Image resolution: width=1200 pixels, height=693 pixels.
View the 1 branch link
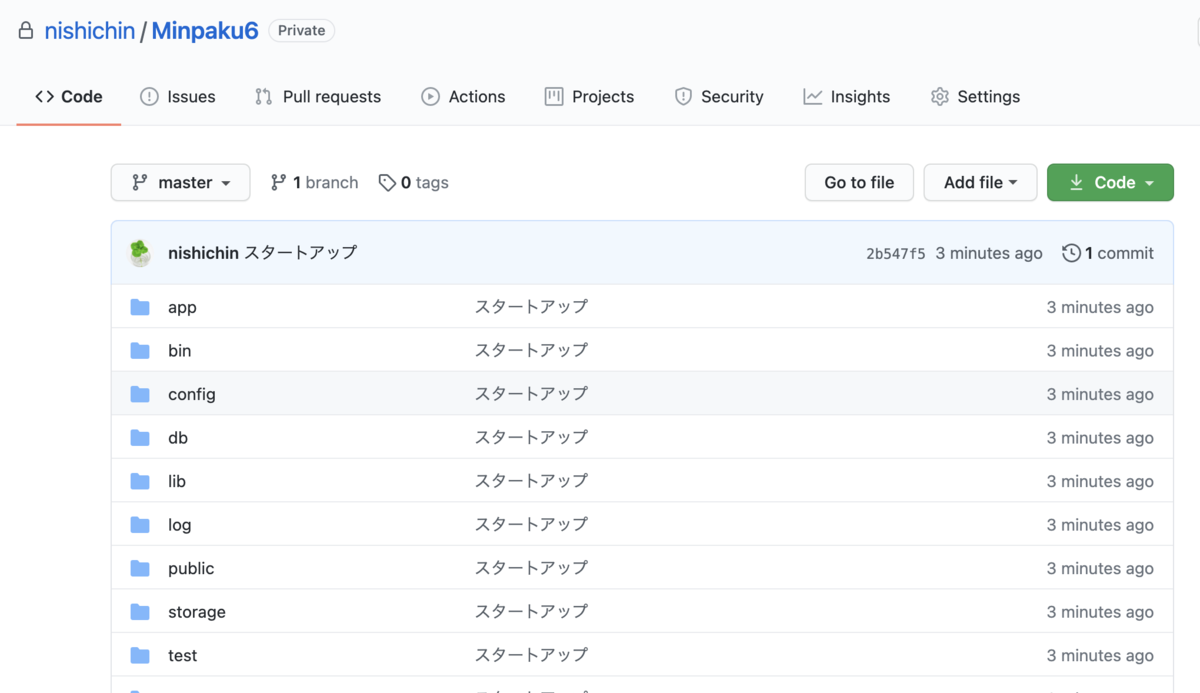tap(314, 183)
